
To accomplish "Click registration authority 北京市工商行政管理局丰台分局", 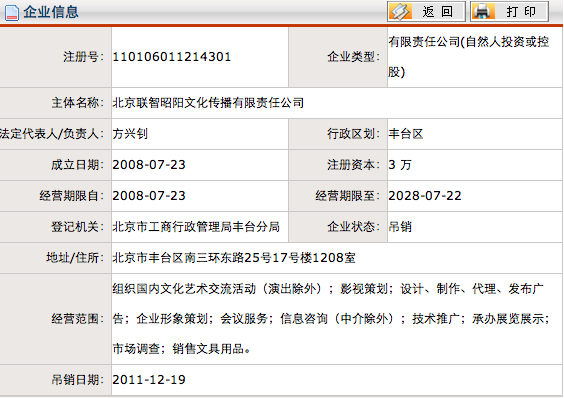I will (196, 227).
